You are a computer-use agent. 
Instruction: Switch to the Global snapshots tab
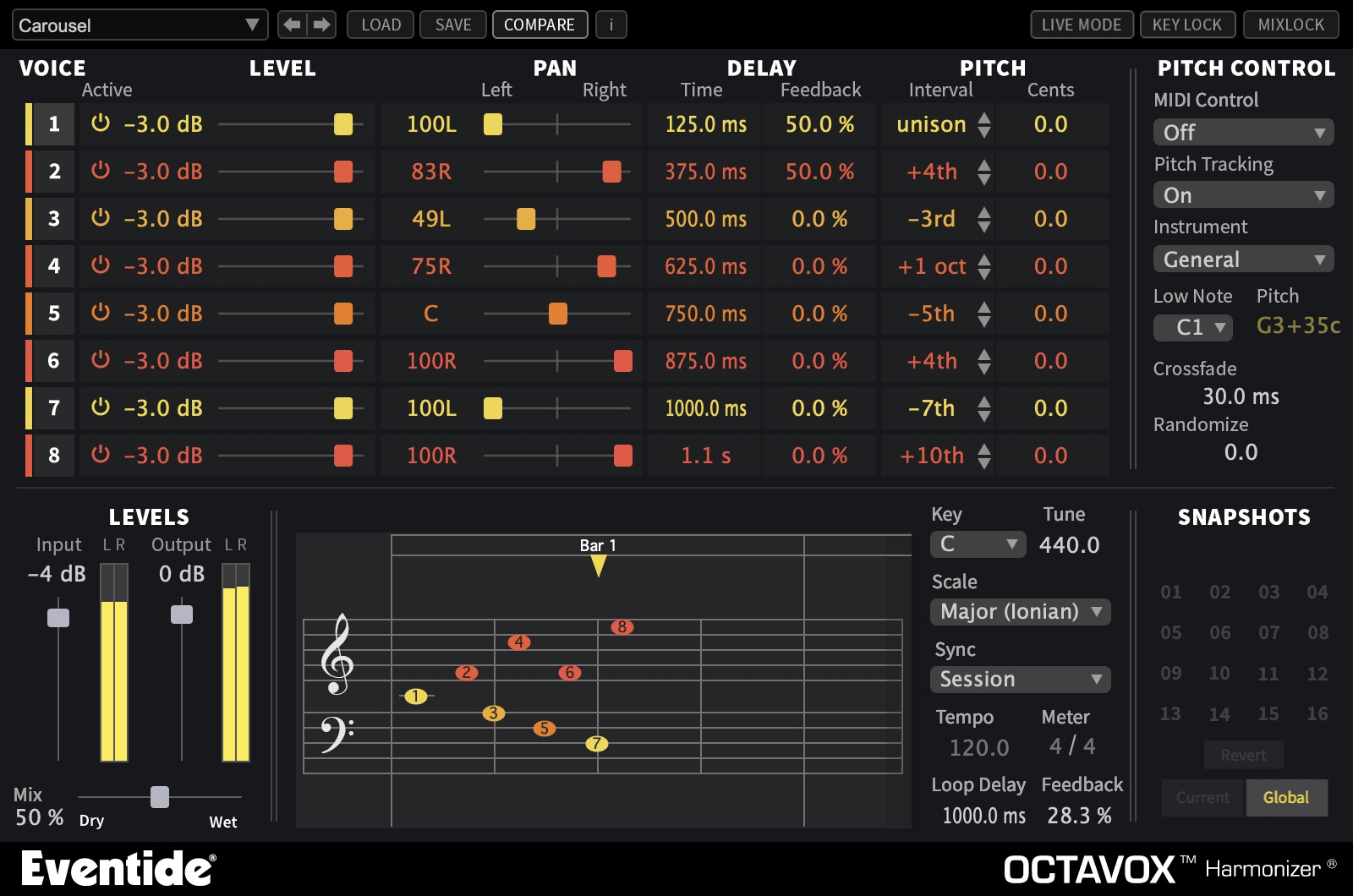coord(1286,797)
